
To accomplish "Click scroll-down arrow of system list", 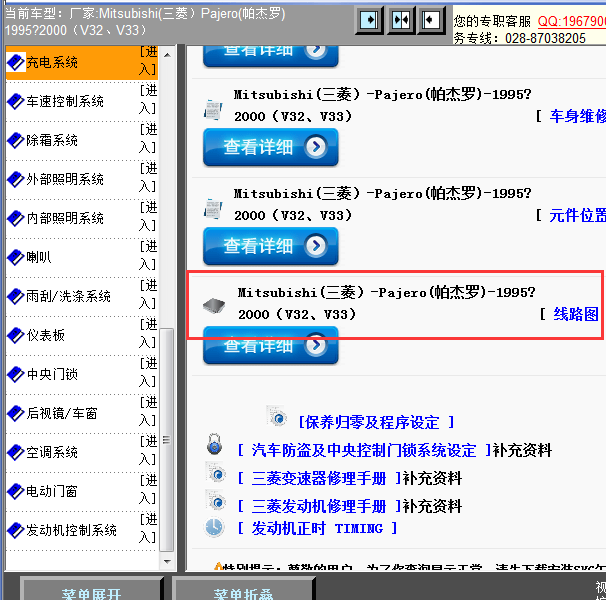I will point(167,561).
